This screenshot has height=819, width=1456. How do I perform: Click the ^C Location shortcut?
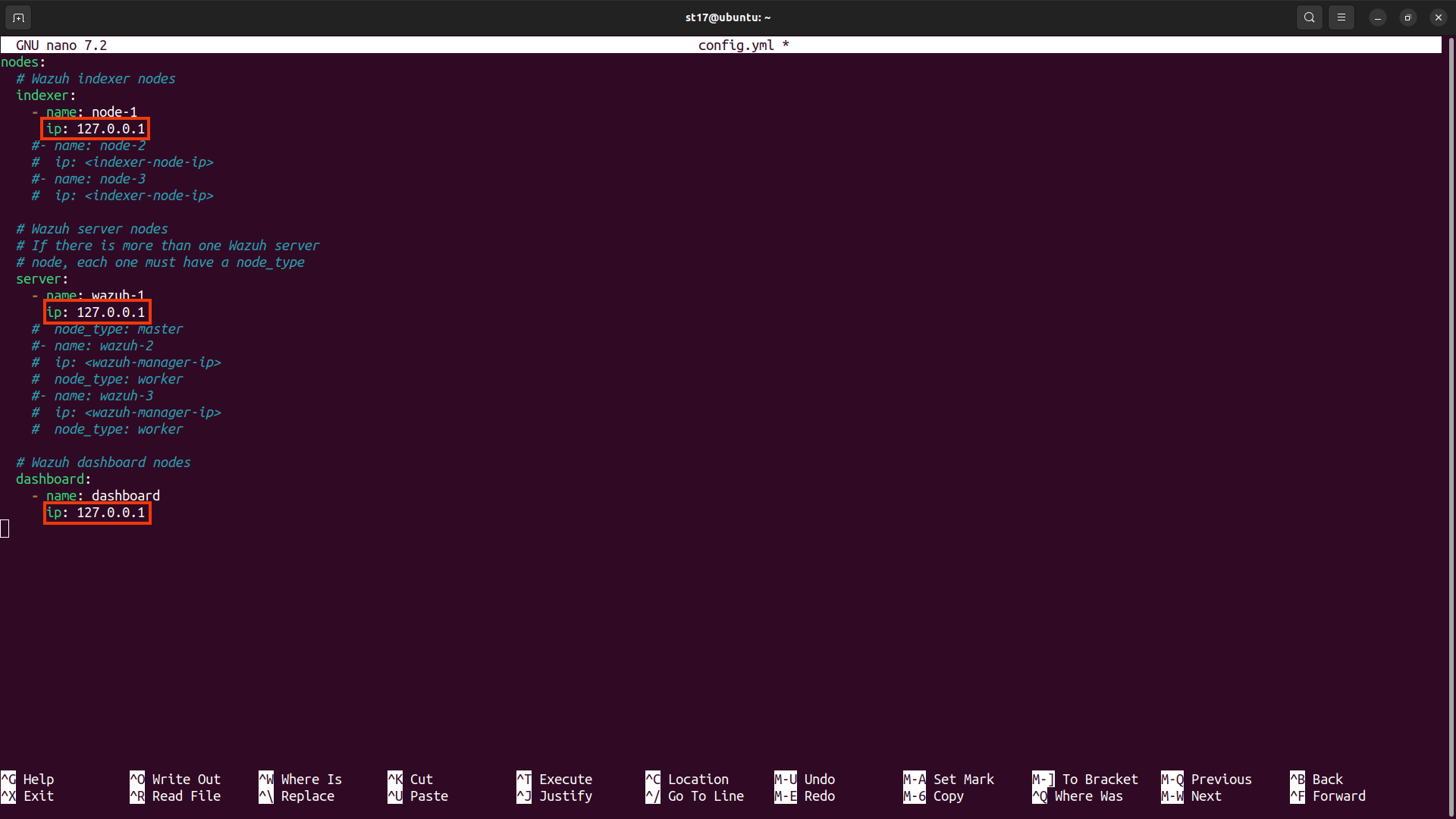[687, 780]
